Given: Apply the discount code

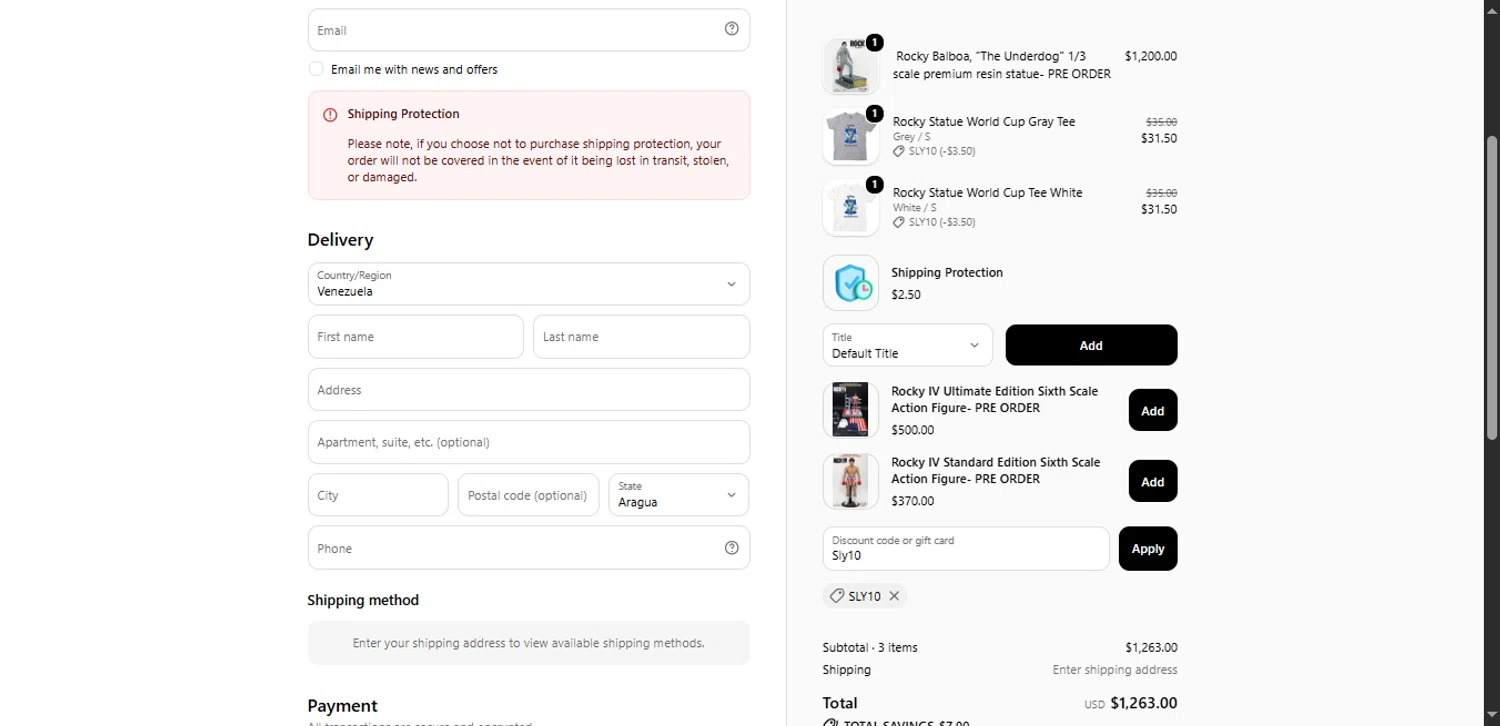Looking at the screenshot, I should 1148,549.
